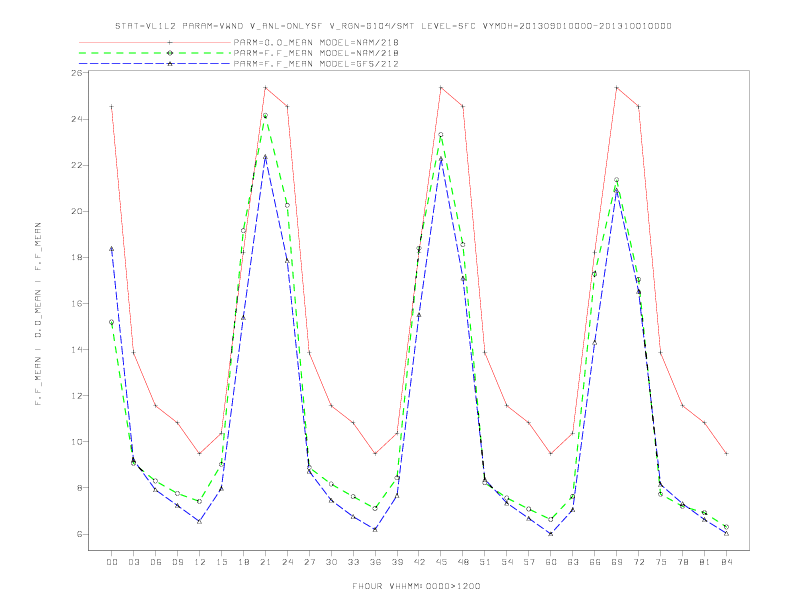The height and width of the screenshot is (612, 792).
Task: Click x-axis forecast hour label 15
Action: (x=221, y=562)
